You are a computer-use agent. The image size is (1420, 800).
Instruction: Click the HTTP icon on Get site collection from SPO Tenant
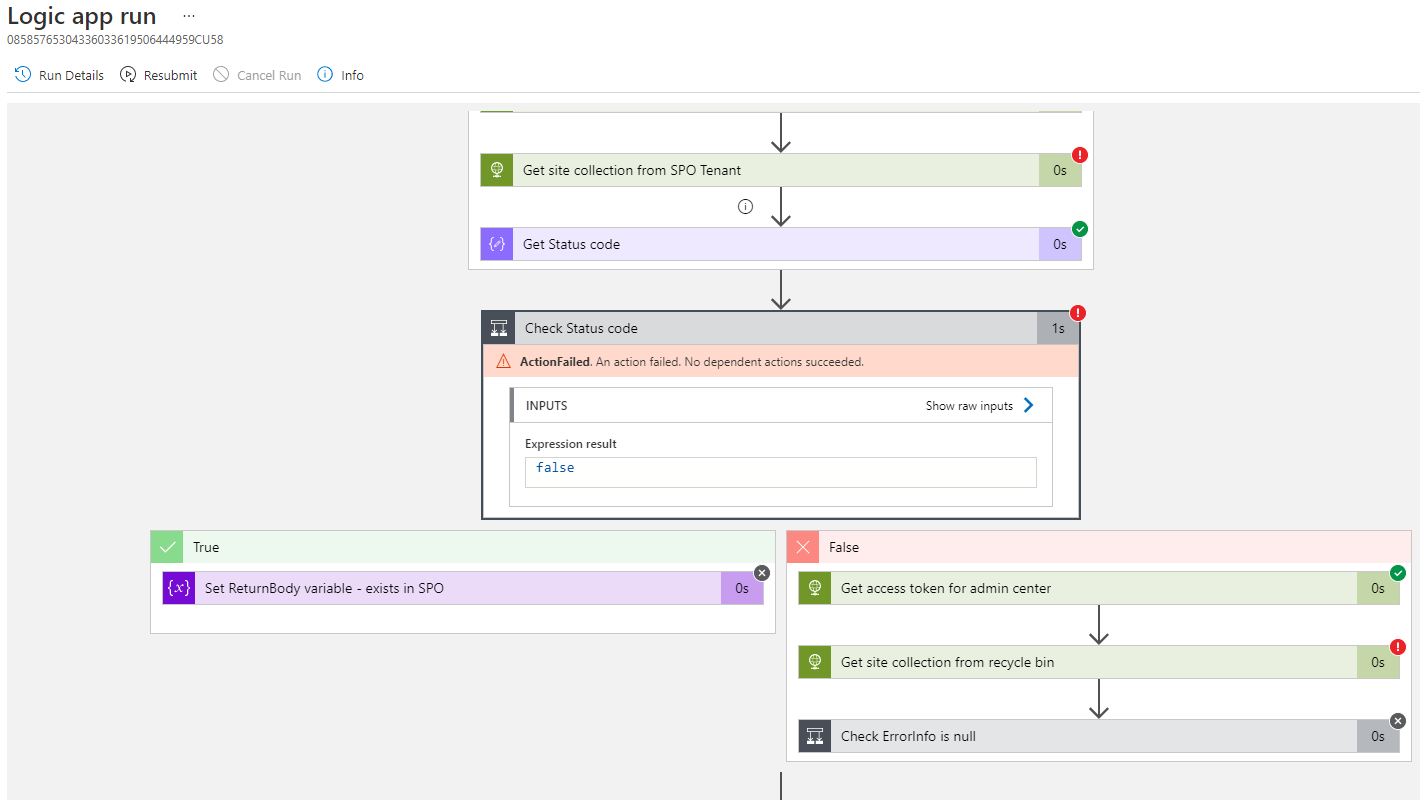497,170
